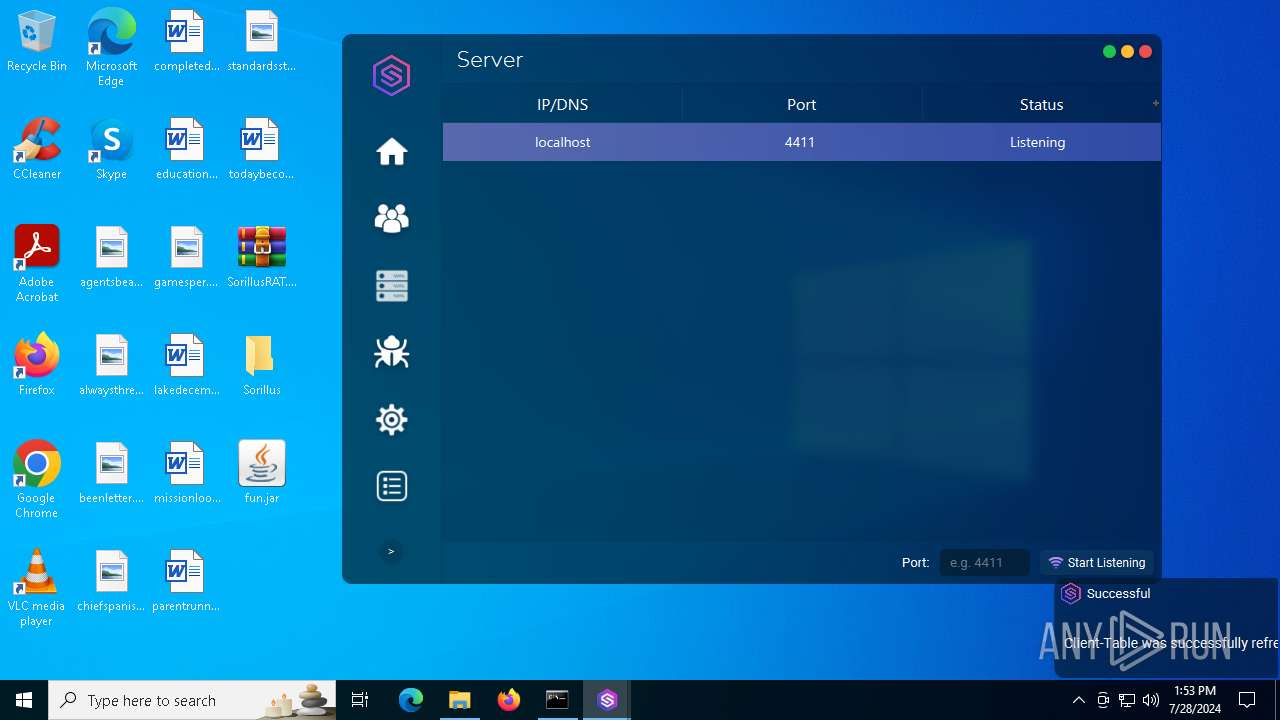The height and width of the screenshot is (720, 1280).
Task: Click the Successful notification popup
Action: coord(1166,627)
